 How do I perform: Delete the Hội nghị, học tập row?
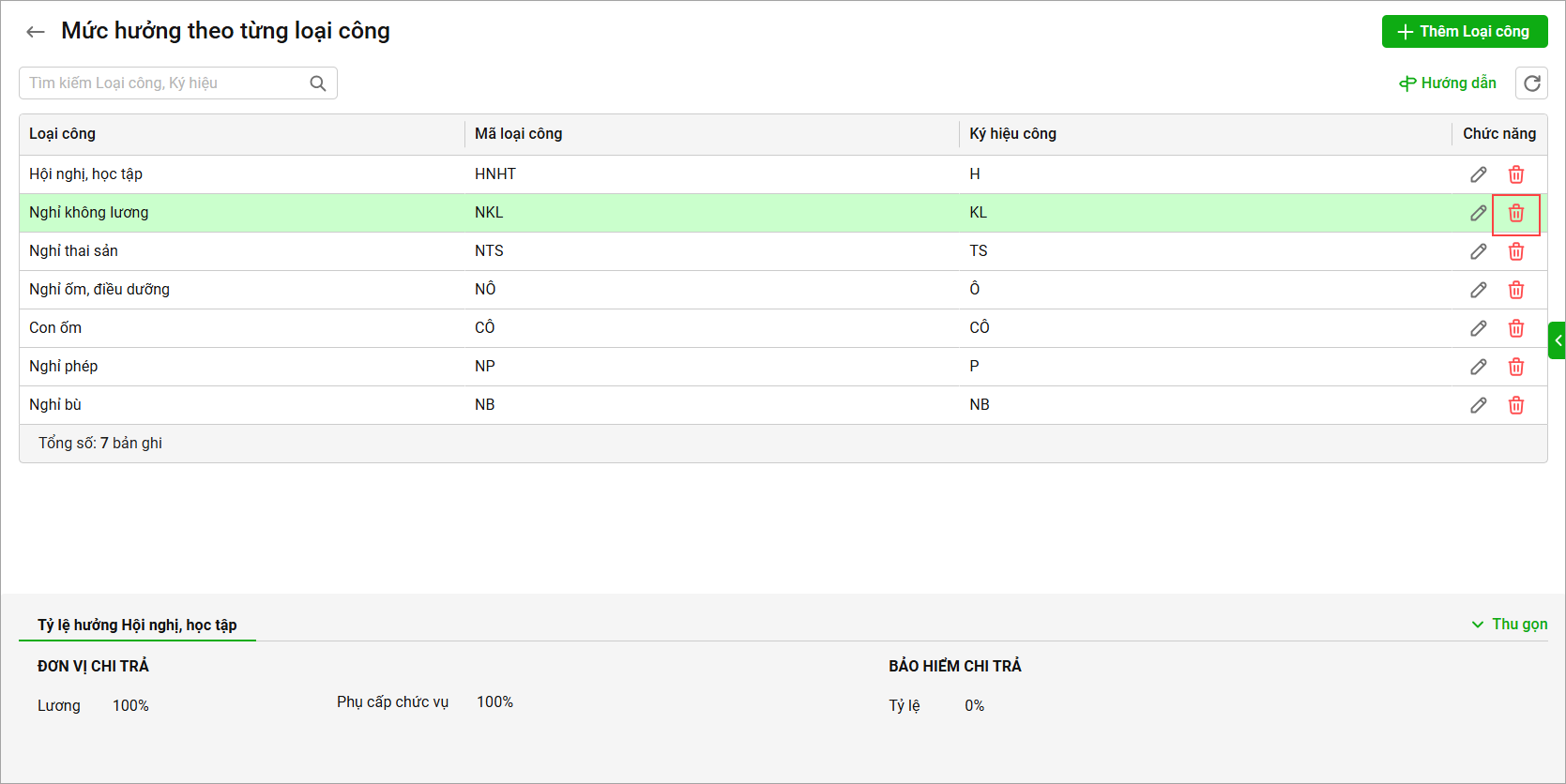click(1516, 174)
